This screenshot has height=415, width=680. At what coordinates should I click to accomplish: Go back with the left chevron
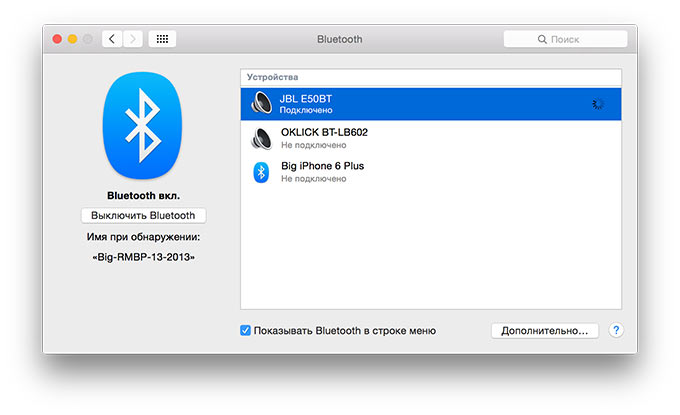pos(112,39)
